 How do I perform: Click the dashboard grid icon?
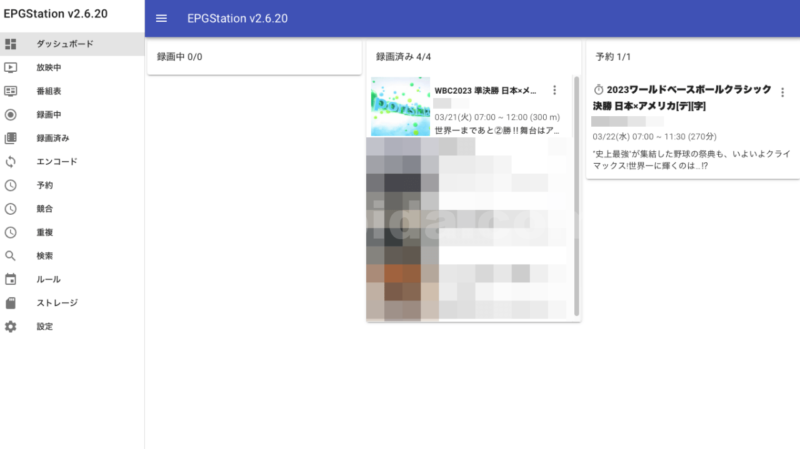coord(11,44)
